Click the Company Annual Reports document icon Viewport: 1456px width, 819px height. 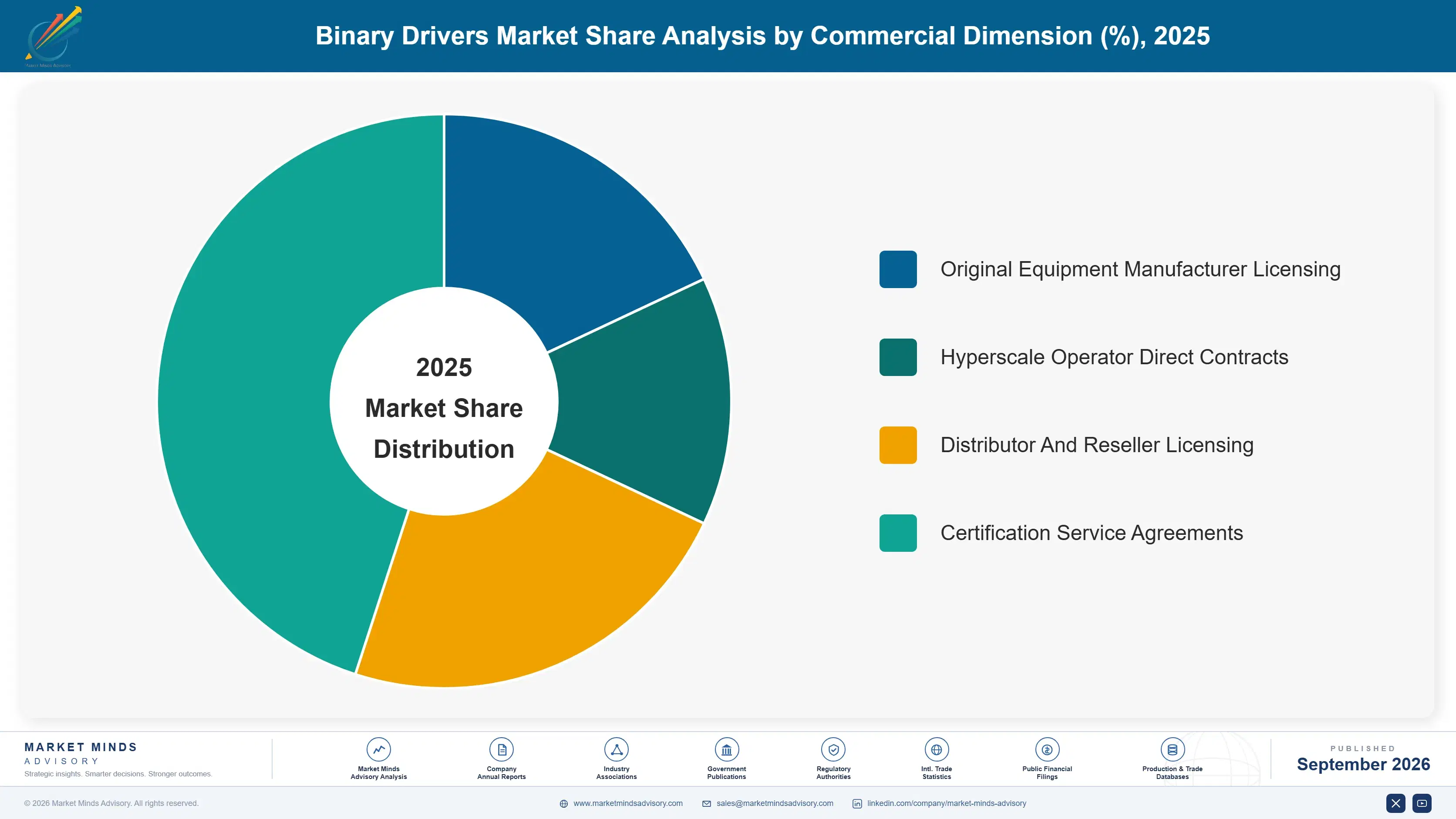point(501,749)
